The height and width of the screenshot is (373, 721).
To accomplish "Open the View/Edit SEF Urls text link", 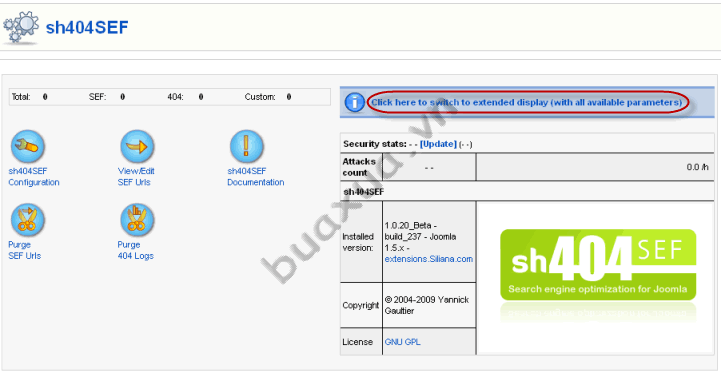I will click(136, 177).
